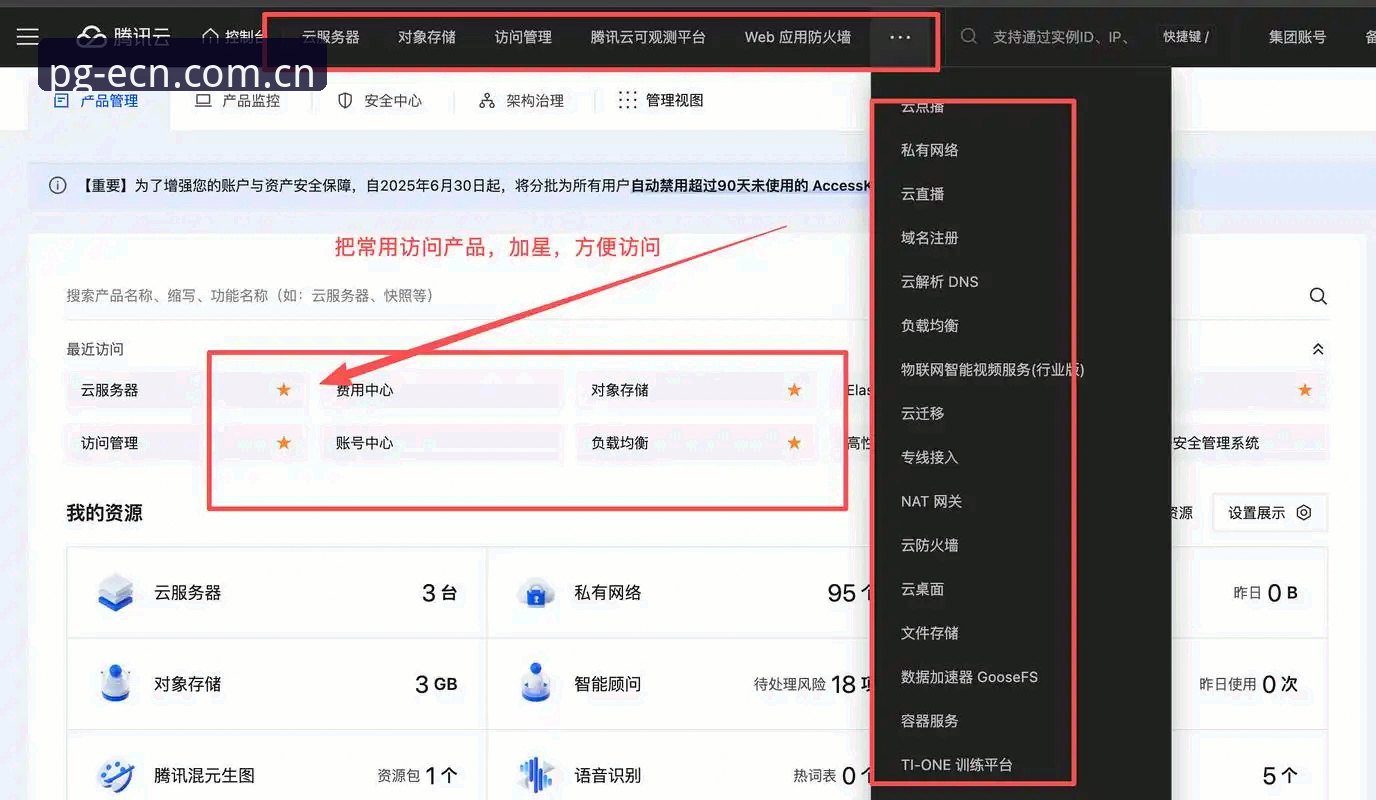Select 云迁移 from dropdown list

pyautogui.click(x=922, y=413)
